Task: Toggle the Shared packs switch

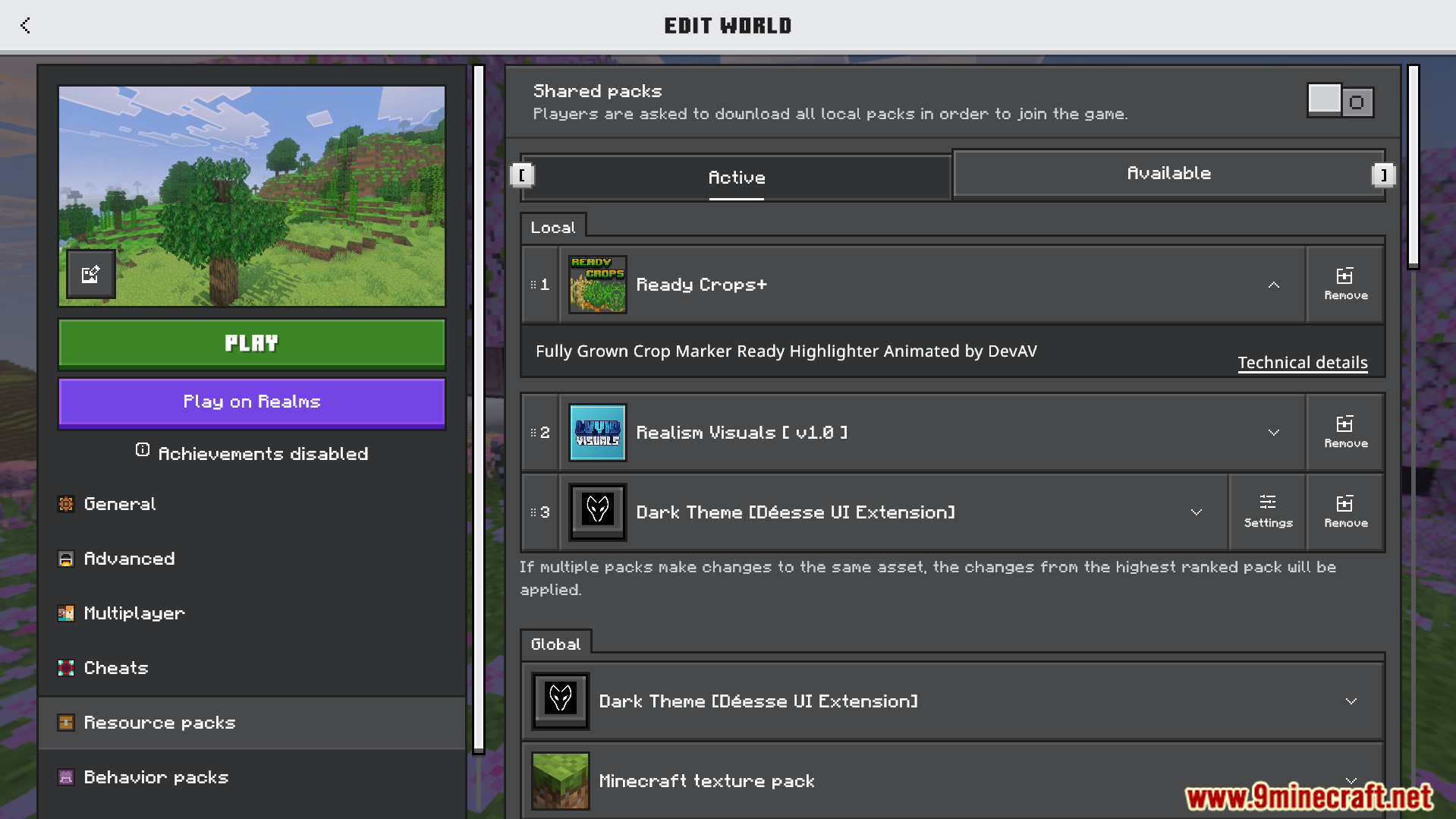Action: point(1341,101)
